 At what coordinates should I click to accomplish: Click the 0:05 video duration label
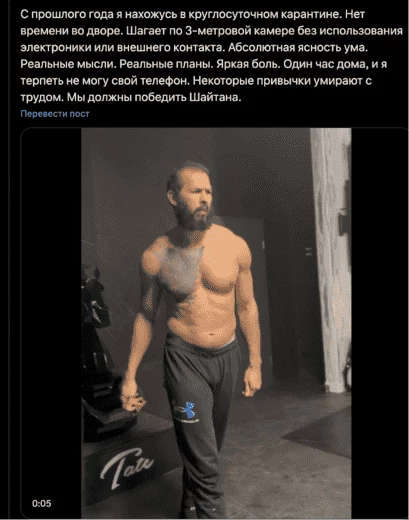pyautogui.click(x=42, y=503)
